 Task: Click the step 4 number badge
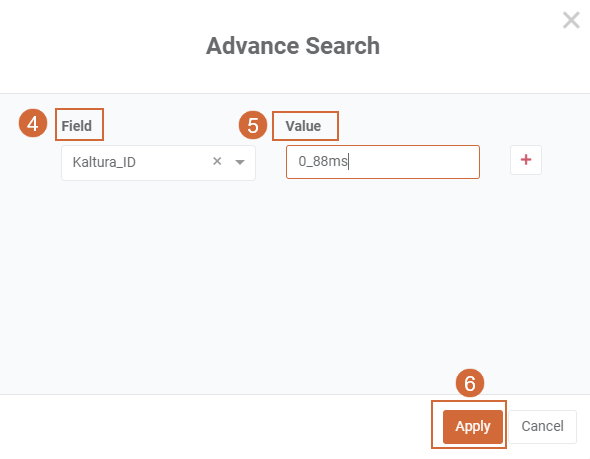pos(33,123)
